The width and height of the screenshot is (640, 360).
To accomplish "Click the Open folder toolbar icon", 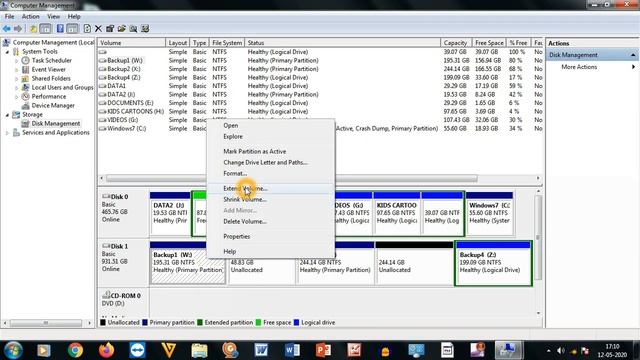I will pos(122,29).
